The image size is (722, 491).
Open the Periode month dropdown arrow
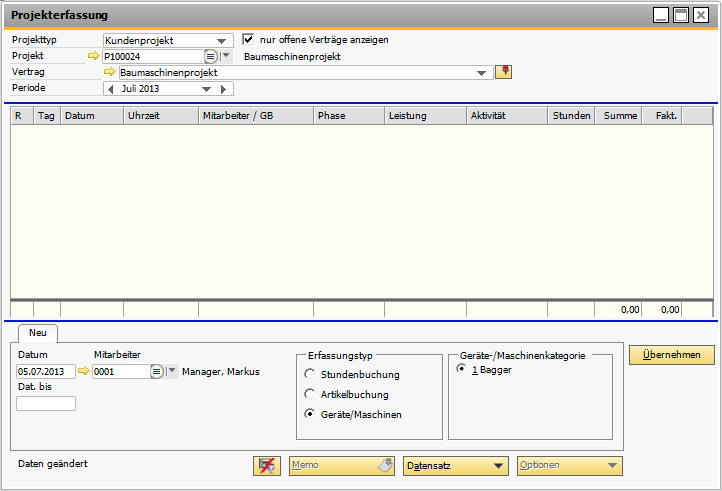point(206,89)
